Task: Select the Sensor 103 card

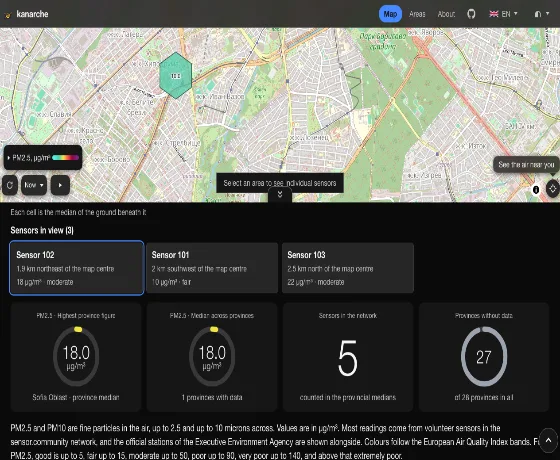Action: pyautogui.click(x=348, y=268)
